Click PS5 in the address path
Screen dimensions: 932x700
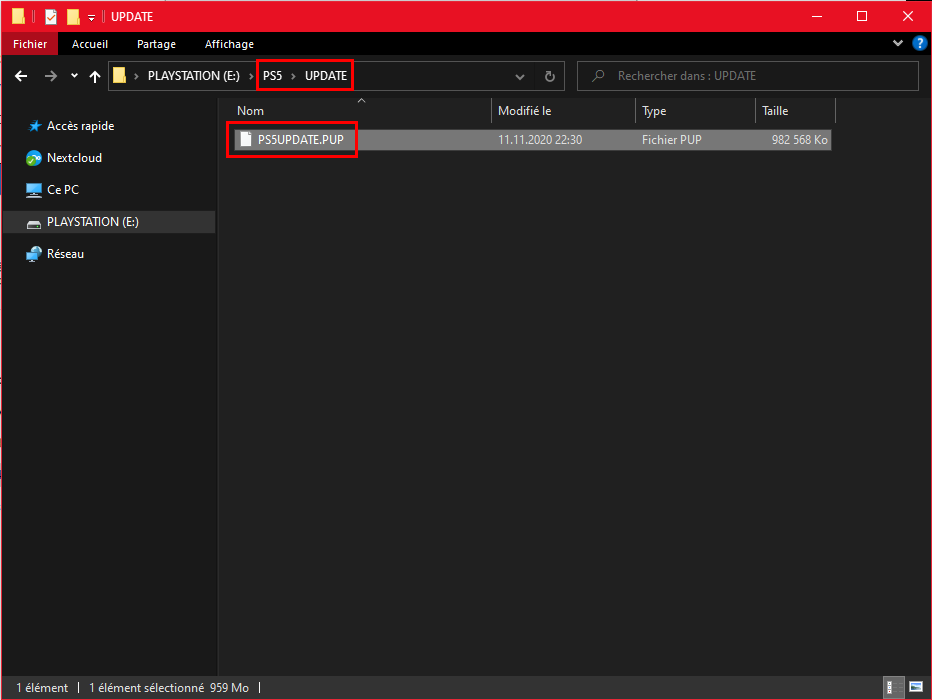[x=272, y=76]
